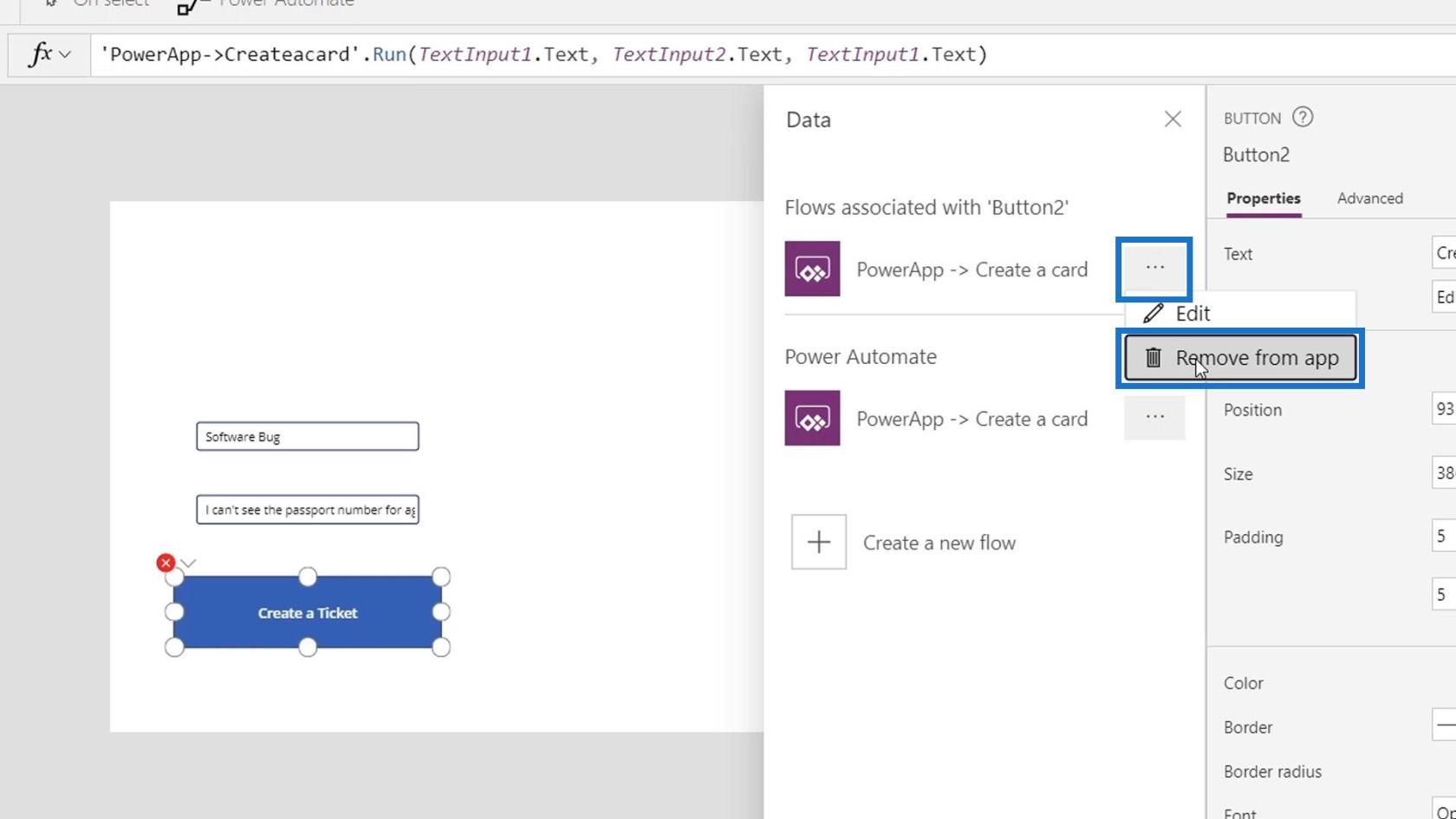Viewport: 1456px width, 819px height.
Task: Close the Data panel
Action: 1173,119
